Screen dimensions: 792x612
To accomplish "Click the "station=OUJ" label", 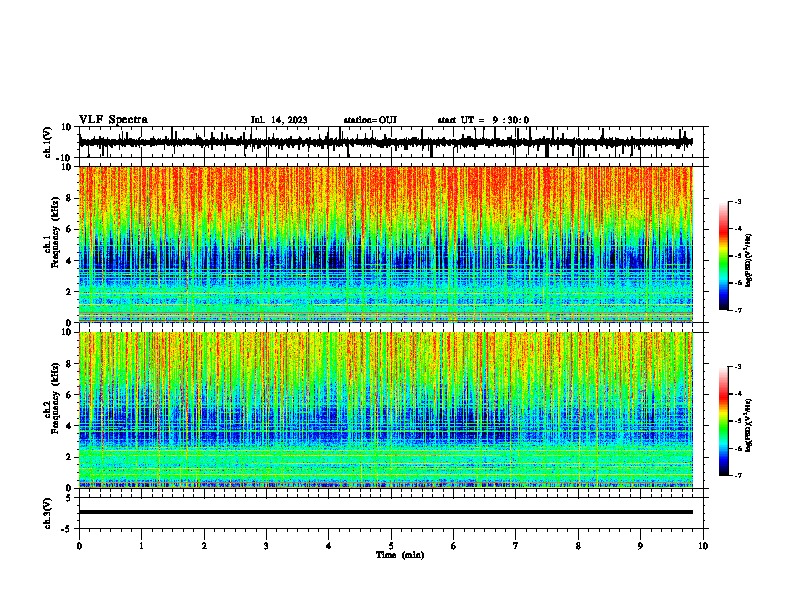I will tap(370, 120).
